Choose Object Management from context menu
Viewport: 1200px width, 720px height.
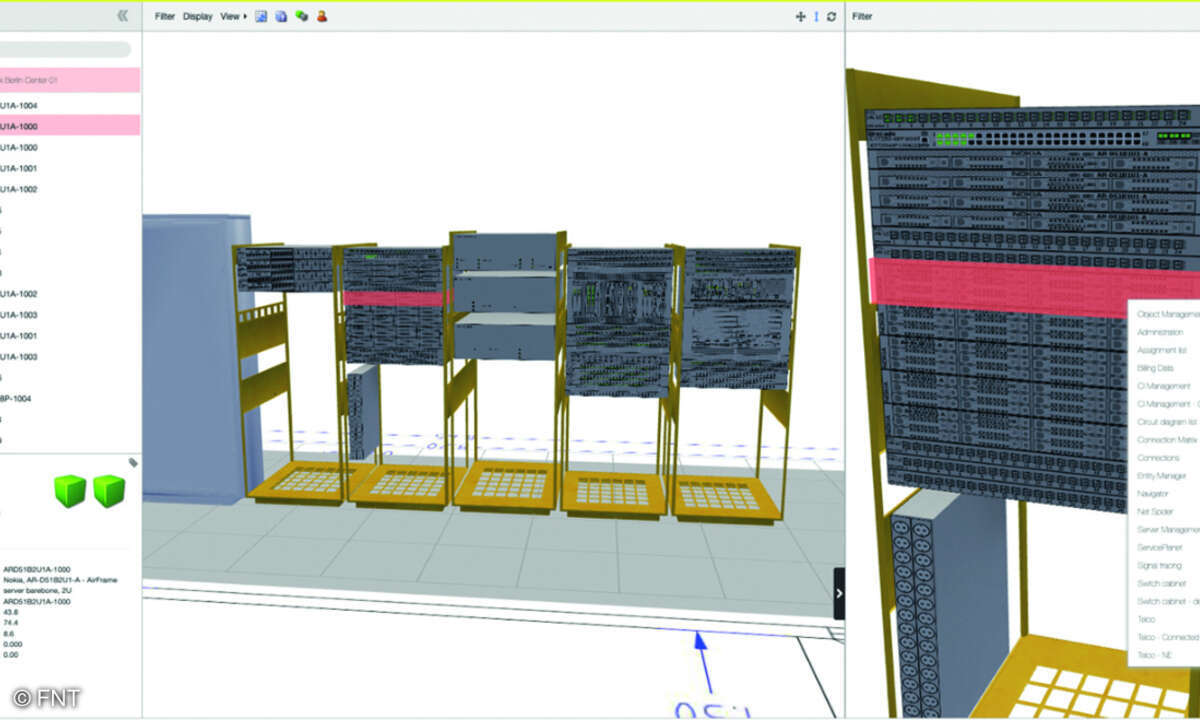tap(1168, 314)
